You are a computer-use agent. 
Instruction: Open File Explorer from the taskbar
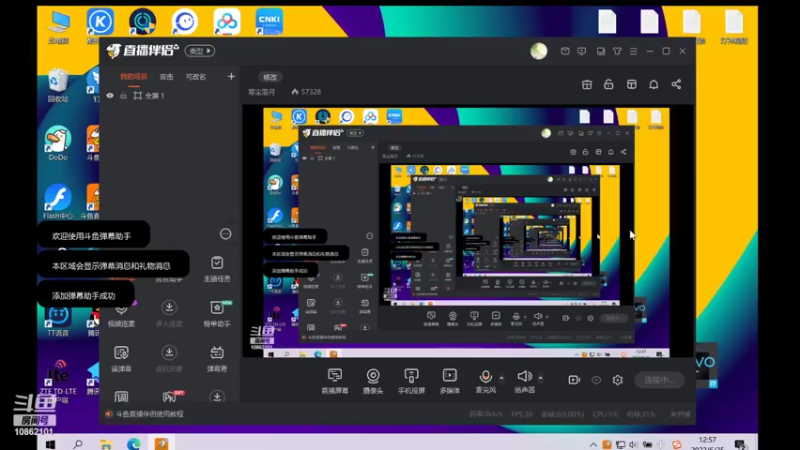tap(106, 444)
